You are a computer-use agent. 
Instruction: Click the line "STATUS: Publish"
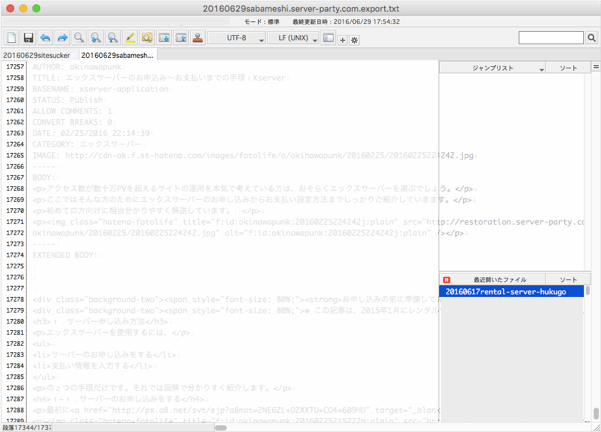click(68, 100)
